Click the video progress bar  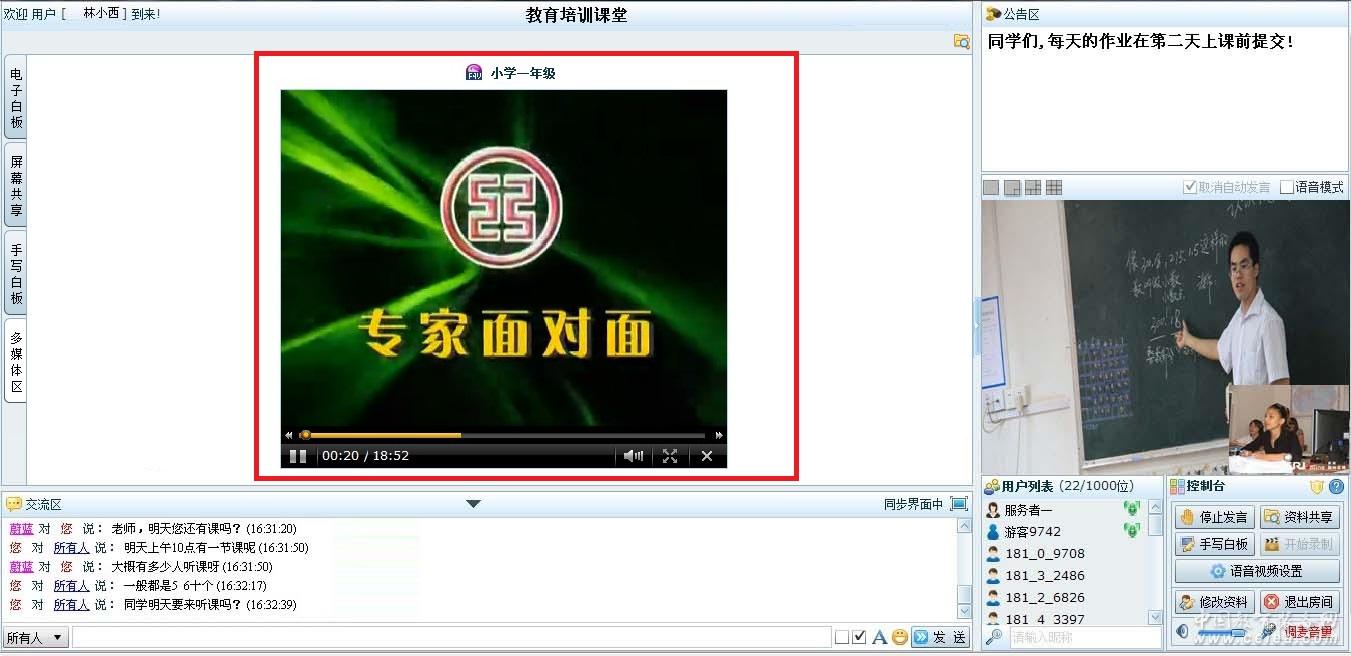pyautogui.click(x=500, y=435)
